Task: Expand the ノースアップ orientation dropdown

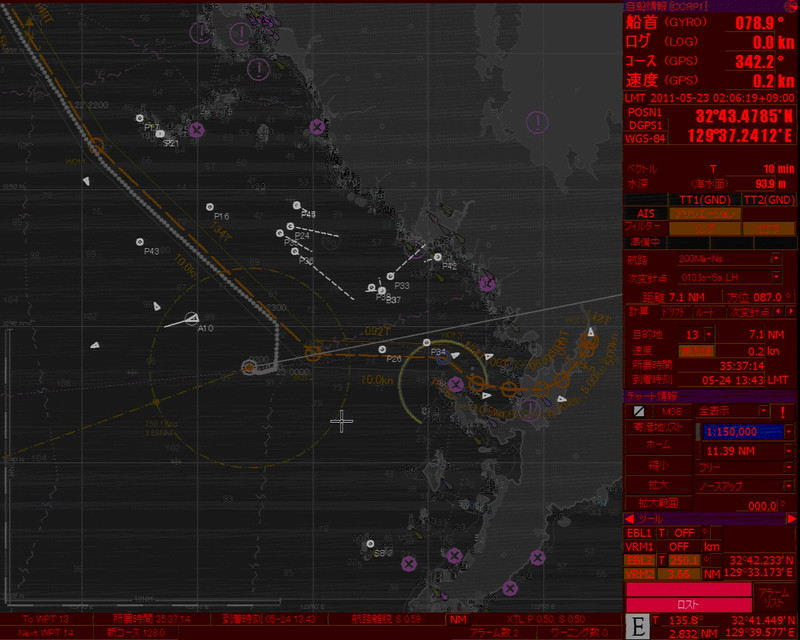Action: pos(789,485)
